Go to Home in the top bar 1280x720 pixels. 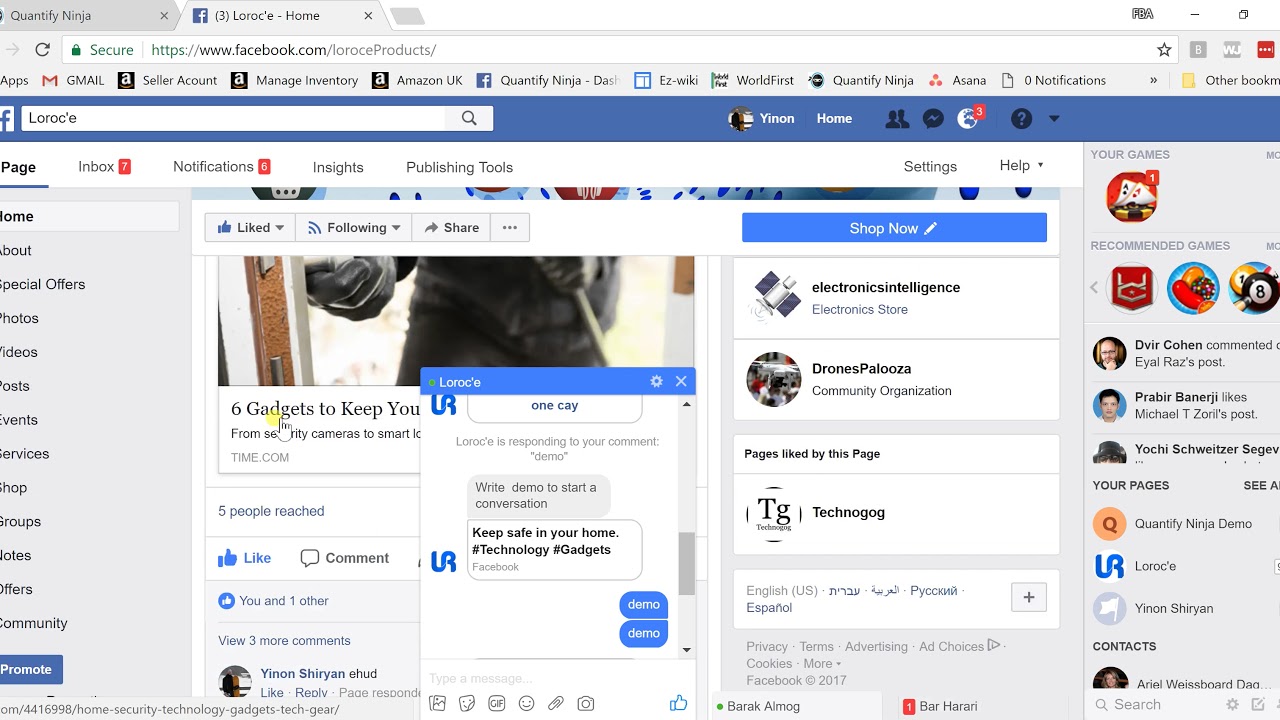pyautogui.click(x=834, y=119)
